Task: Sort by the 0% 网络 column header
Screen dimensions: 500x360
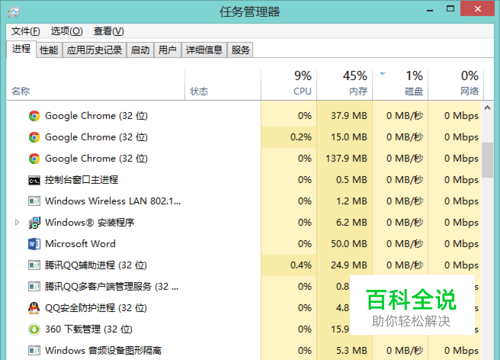Action: [x=456, y=84]
